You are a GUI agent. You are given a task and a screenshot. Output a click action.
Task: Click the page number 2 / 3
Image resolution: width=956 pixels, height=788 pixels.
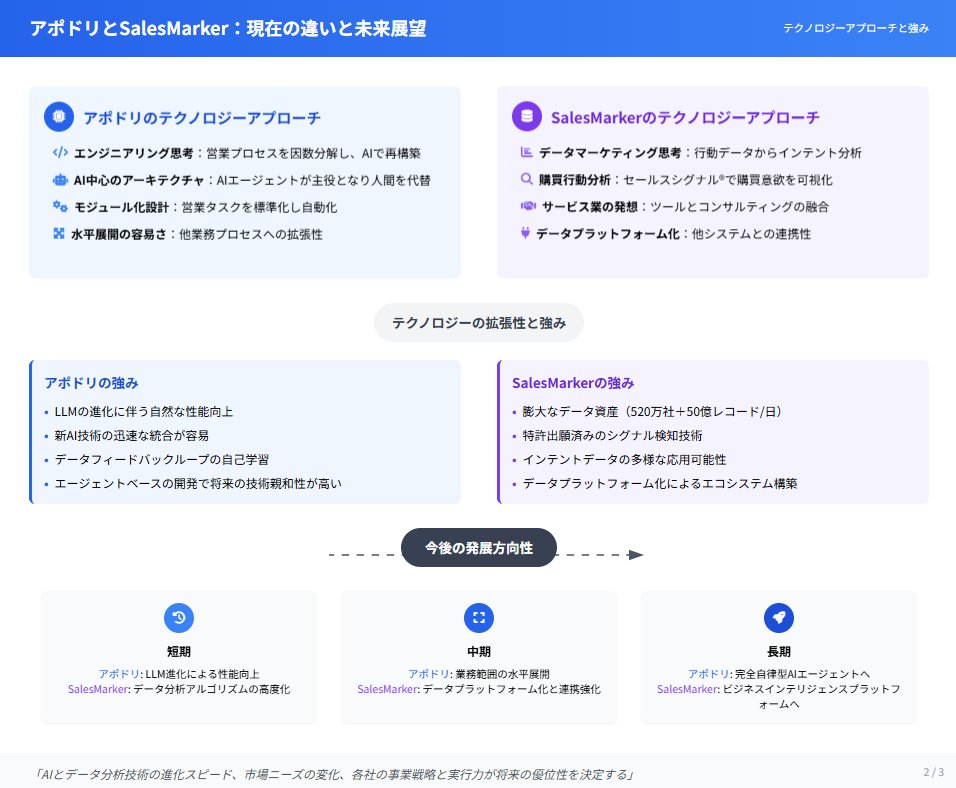933,772
